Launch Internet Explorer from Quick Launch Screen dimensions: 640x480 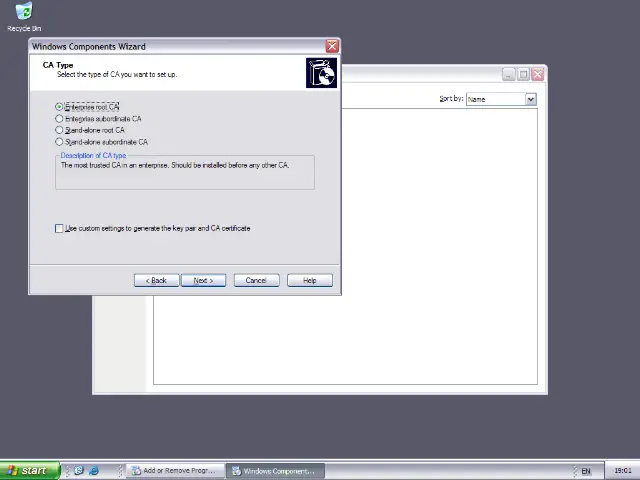(94, 471)
